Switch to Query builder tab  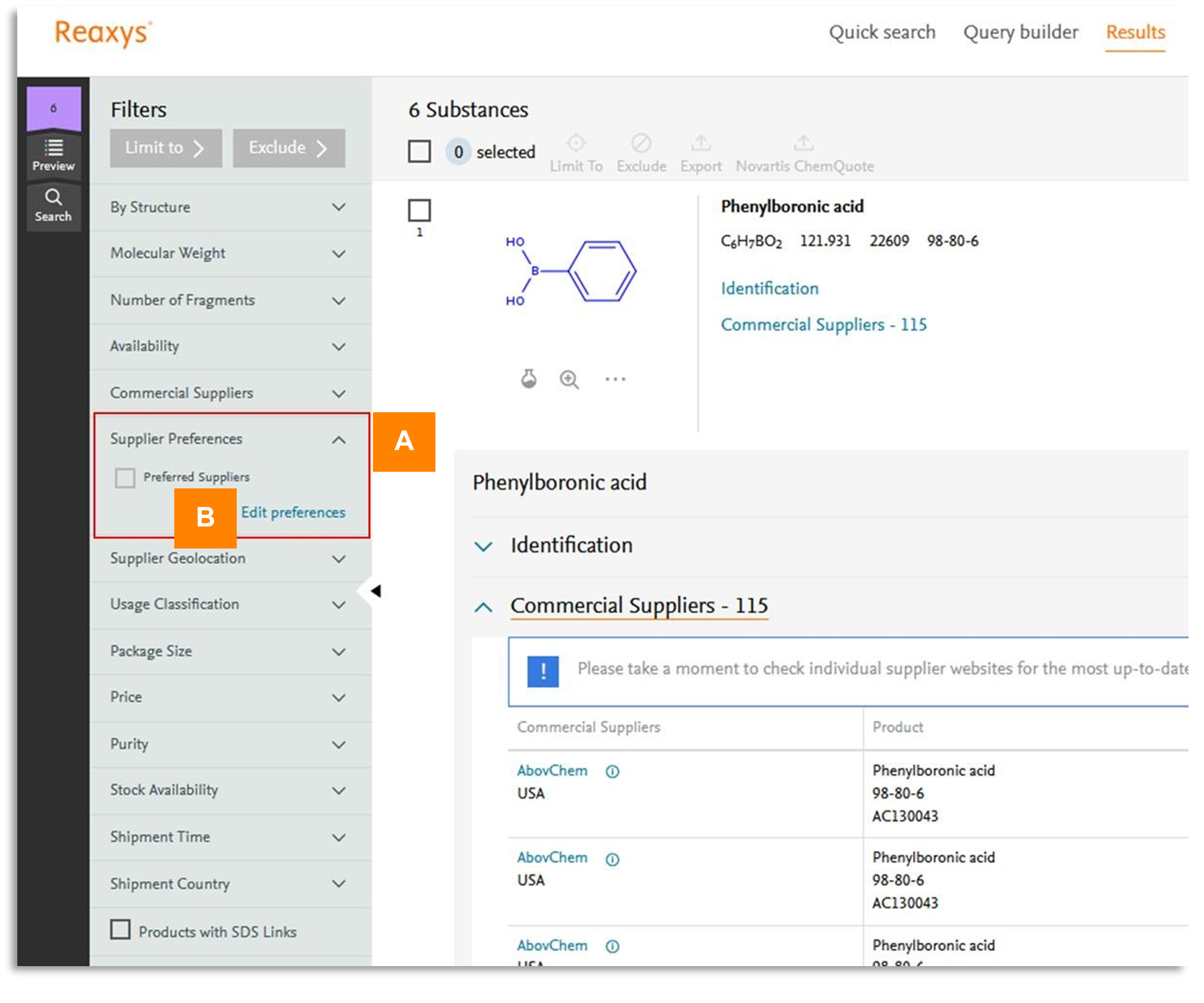pyautogui.click(x=1020, y=32)
